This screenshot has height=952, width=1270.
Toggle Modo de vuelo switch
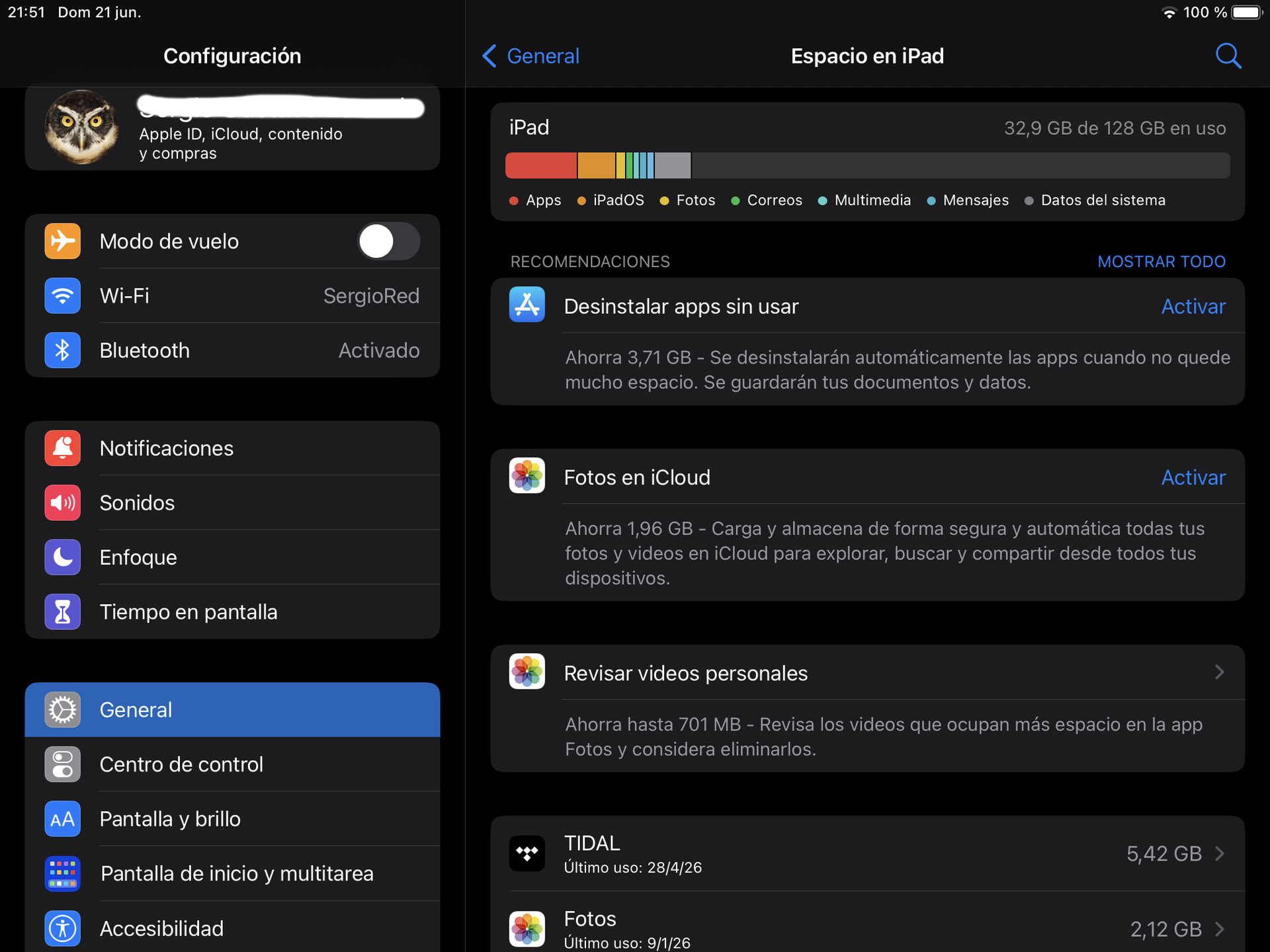[389, 241]
